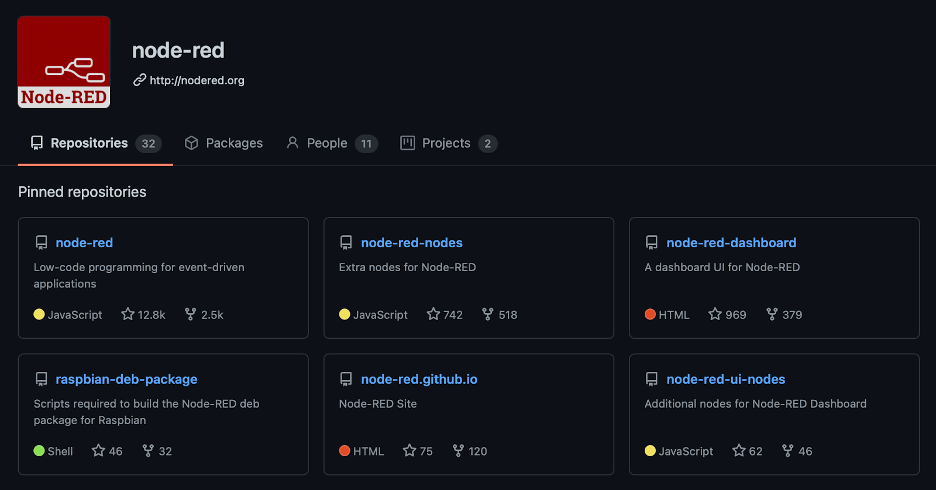This screenshot has height=490, width=936.
Task: Click the repo icon beside node-red-ui-nodes
Action: pyautogui.click(x=652, y=379)
